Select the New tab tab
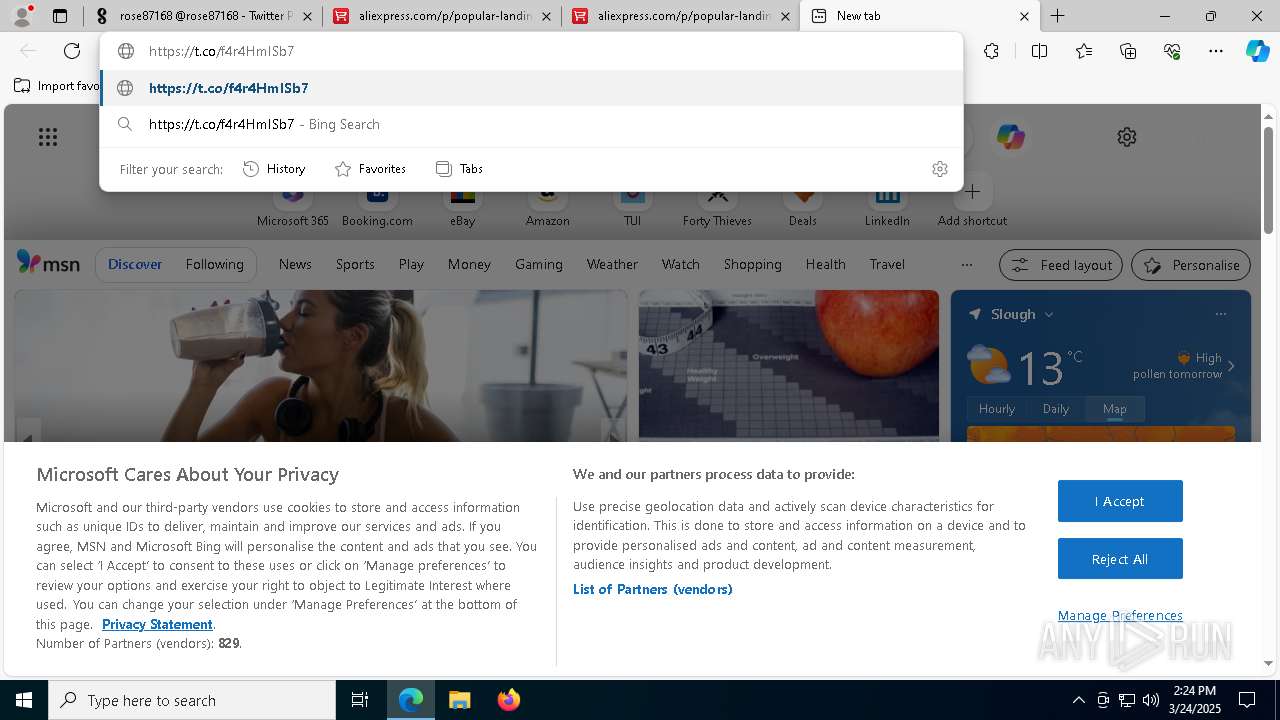The height and width of the screenshot is (720, 1280). (920, 16)
